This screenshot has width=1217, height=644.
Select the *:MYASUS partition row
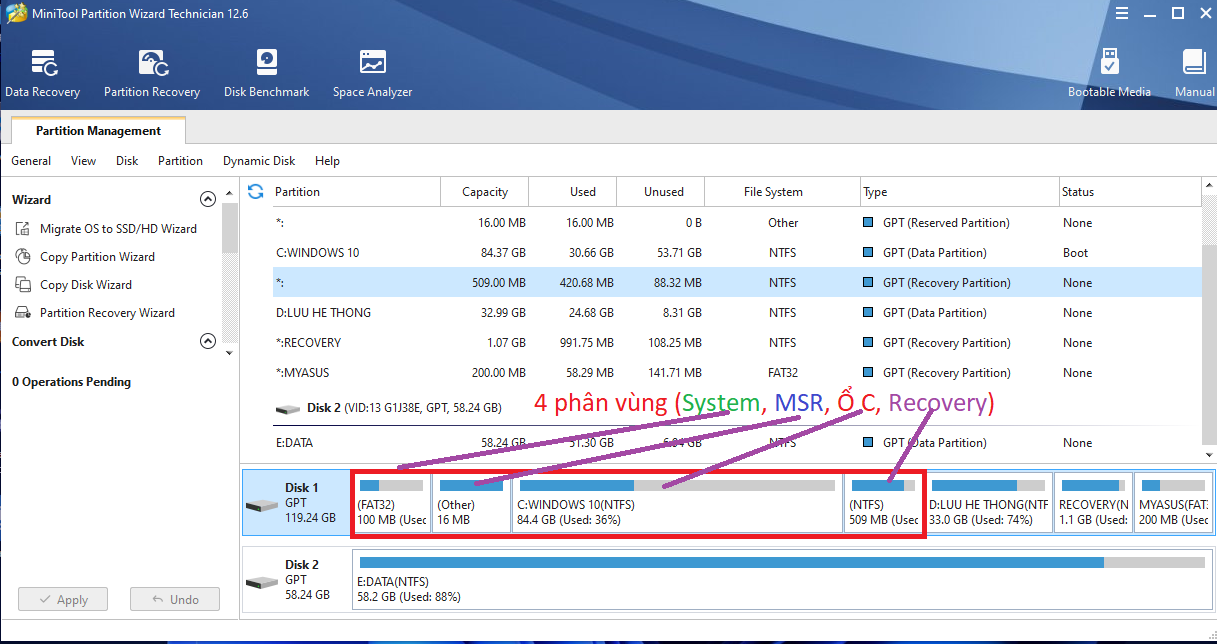[736, 373]
